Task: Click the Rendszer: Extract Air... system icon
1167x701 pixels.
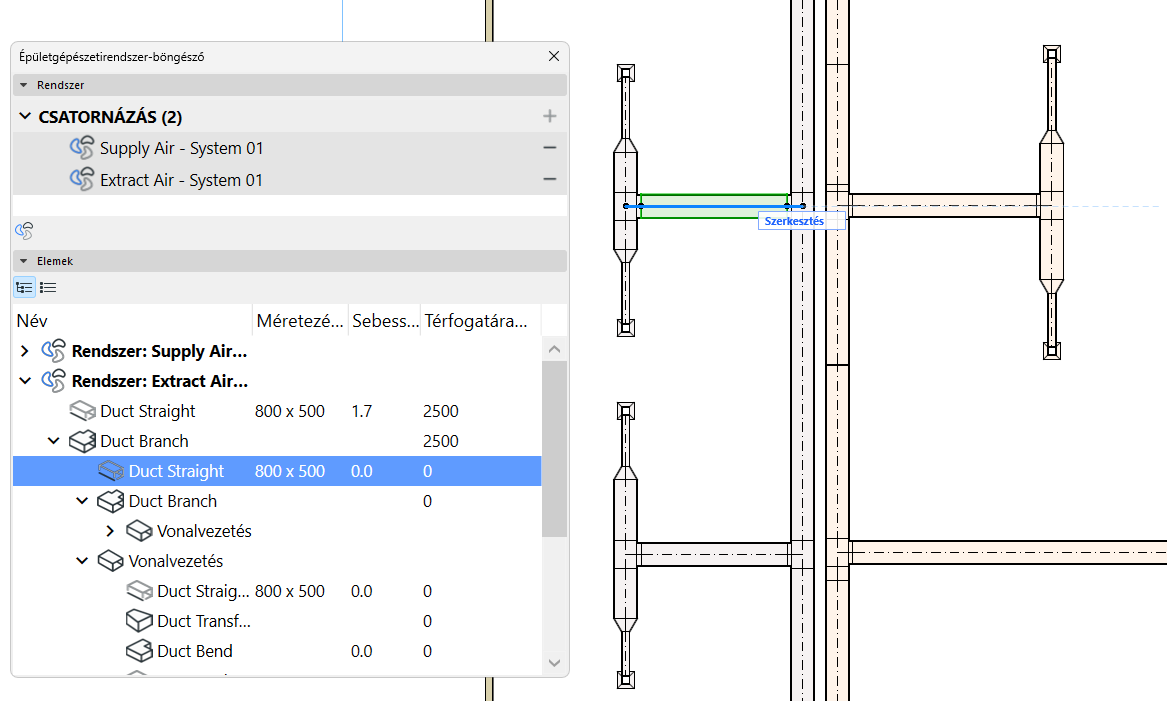Action: pos(53,381)
